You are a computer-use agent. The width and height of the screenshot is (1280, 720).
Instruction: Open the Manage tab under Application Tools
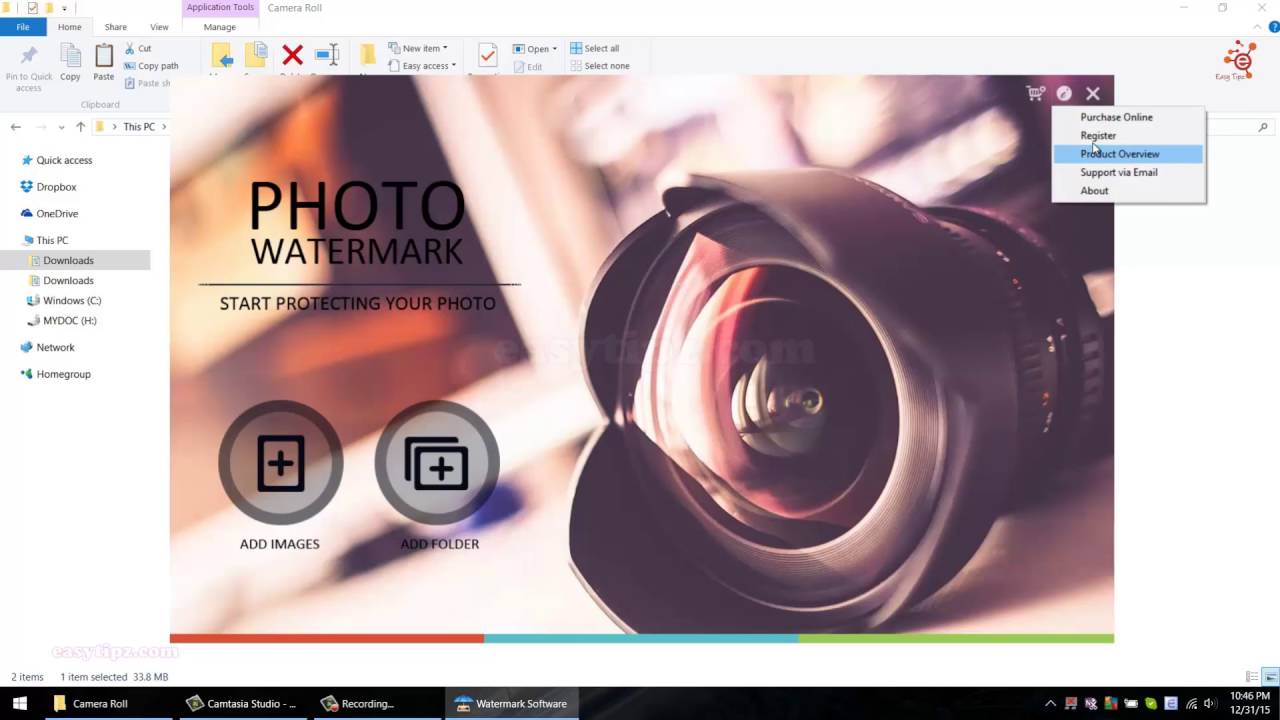(x=219, y=27)
